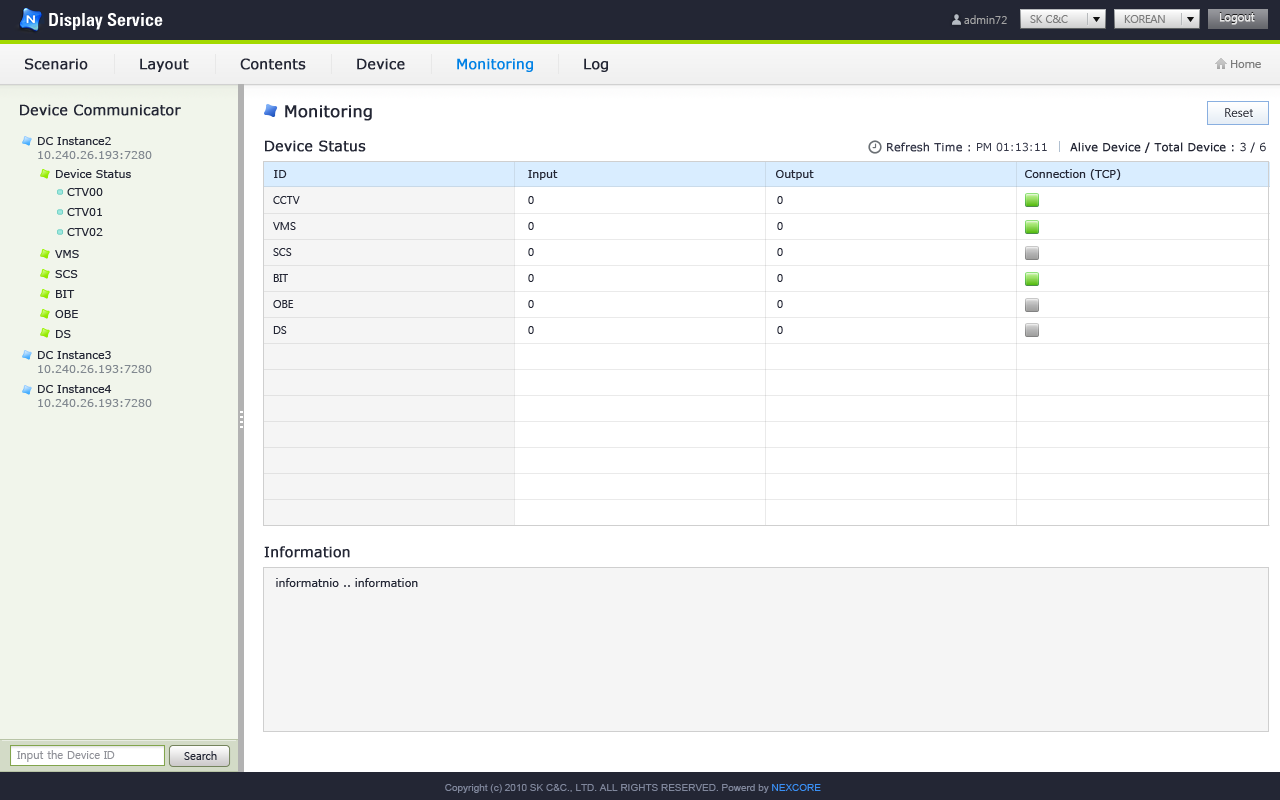Click the green icon beside SCS in tree
This screenshot has height=800, width=1280.
click(45, 274)
